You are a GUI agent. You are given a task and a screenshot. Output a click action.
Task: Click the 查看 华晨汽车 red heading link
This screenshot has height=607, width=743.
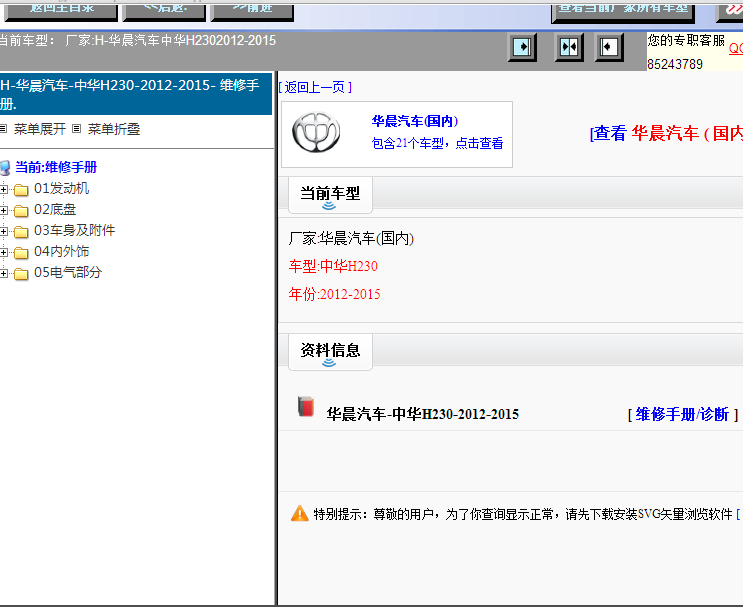666,134
